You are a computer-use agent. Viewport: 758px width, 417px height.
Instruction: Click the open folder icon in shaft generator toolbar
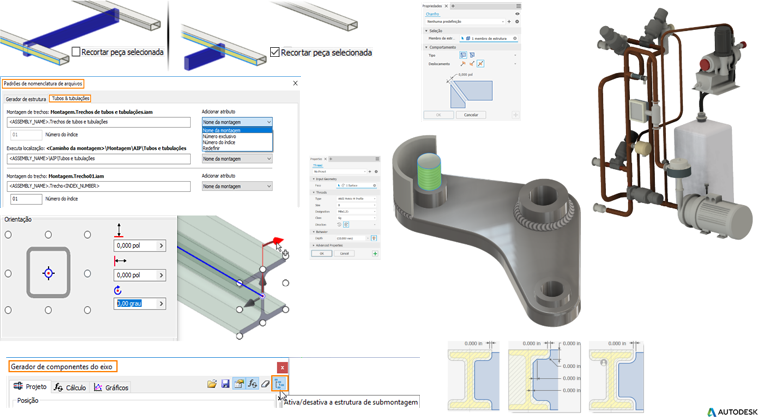pyautogui.click(x=212, y=384)
